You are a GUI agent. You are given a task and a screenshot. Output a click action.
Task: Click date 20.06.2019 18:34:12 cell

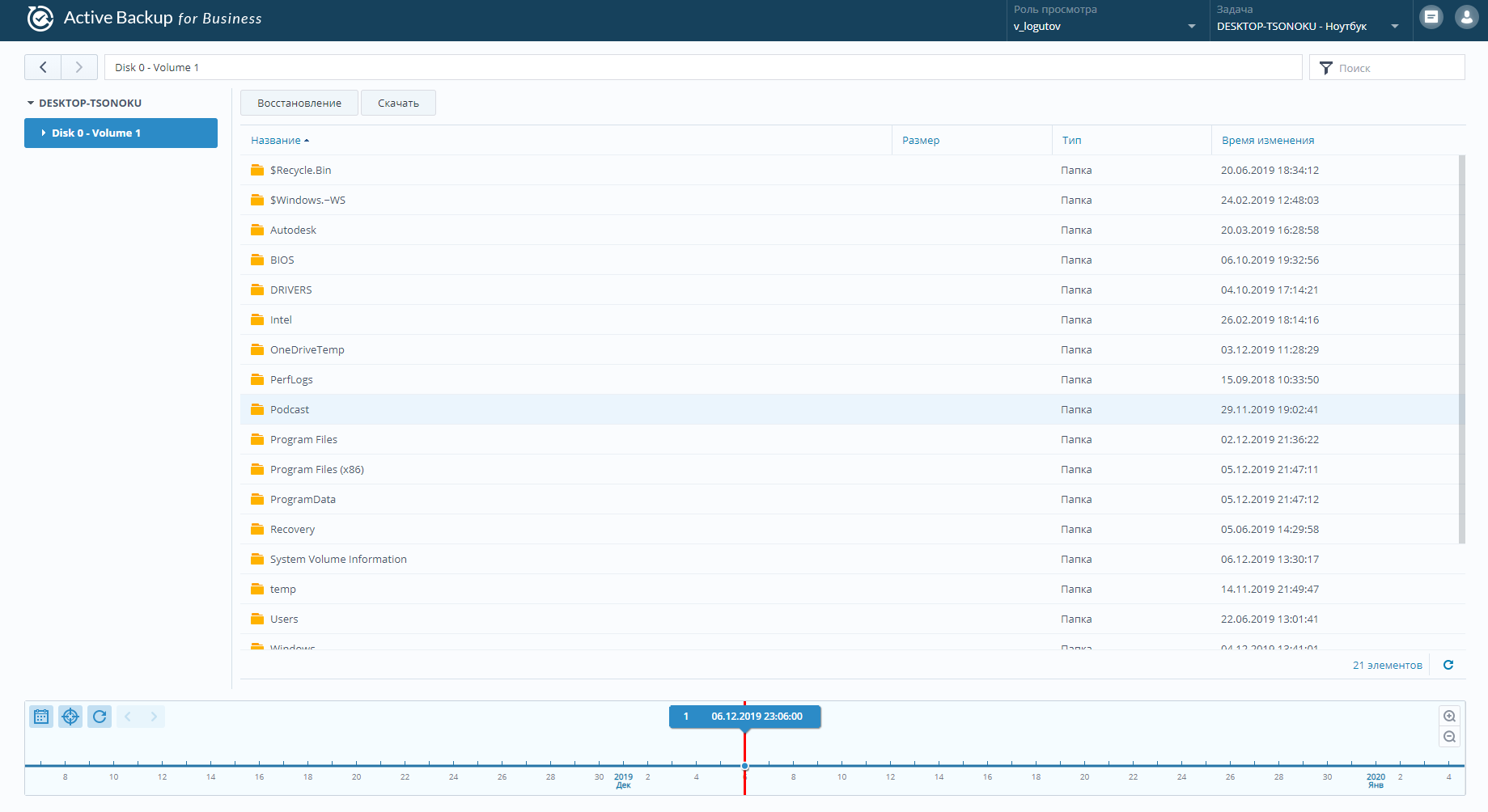point(1270,170)
